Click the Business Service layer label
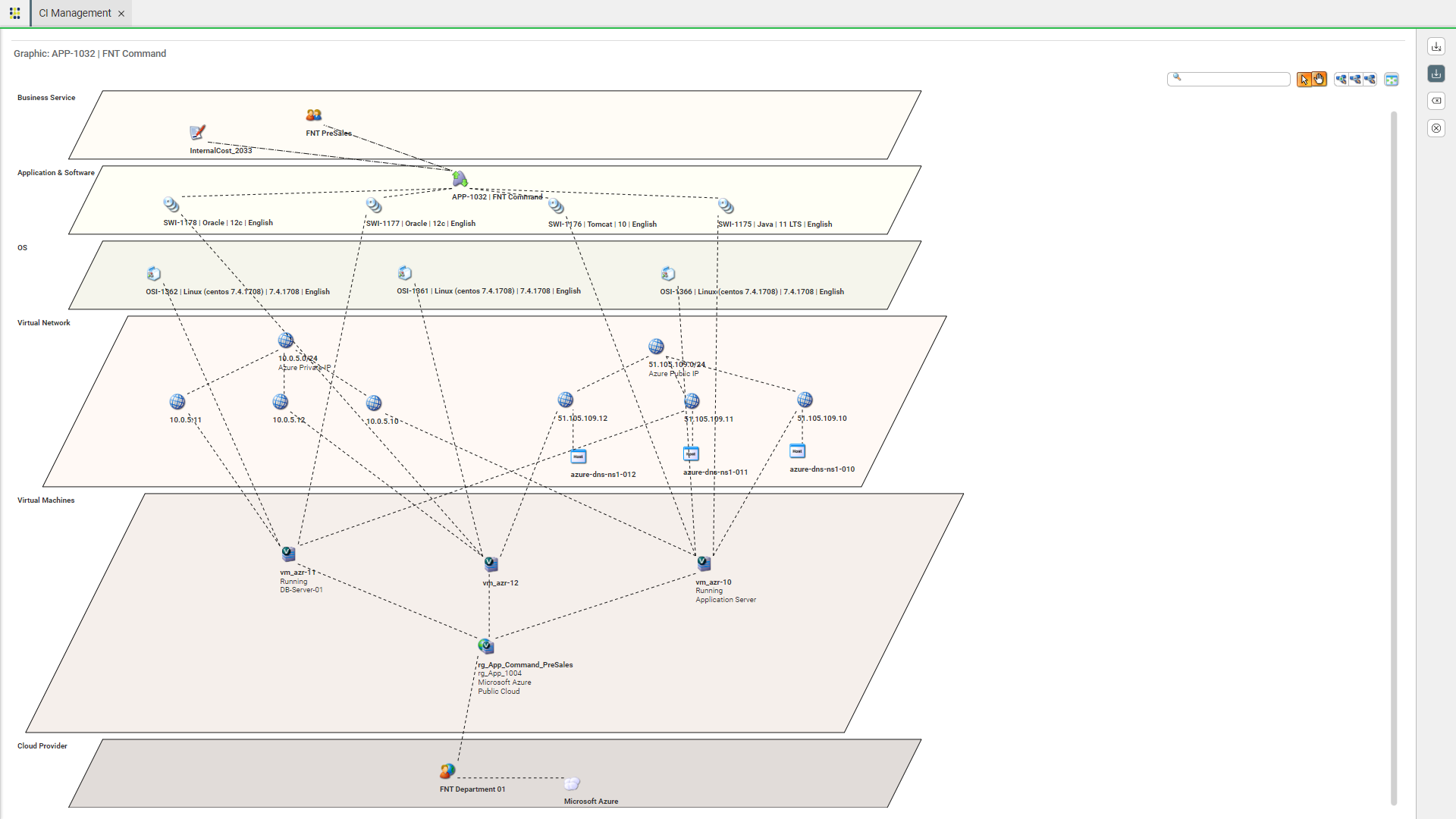This screenshot has height=819, width=1456. click(x=46, y=98)
